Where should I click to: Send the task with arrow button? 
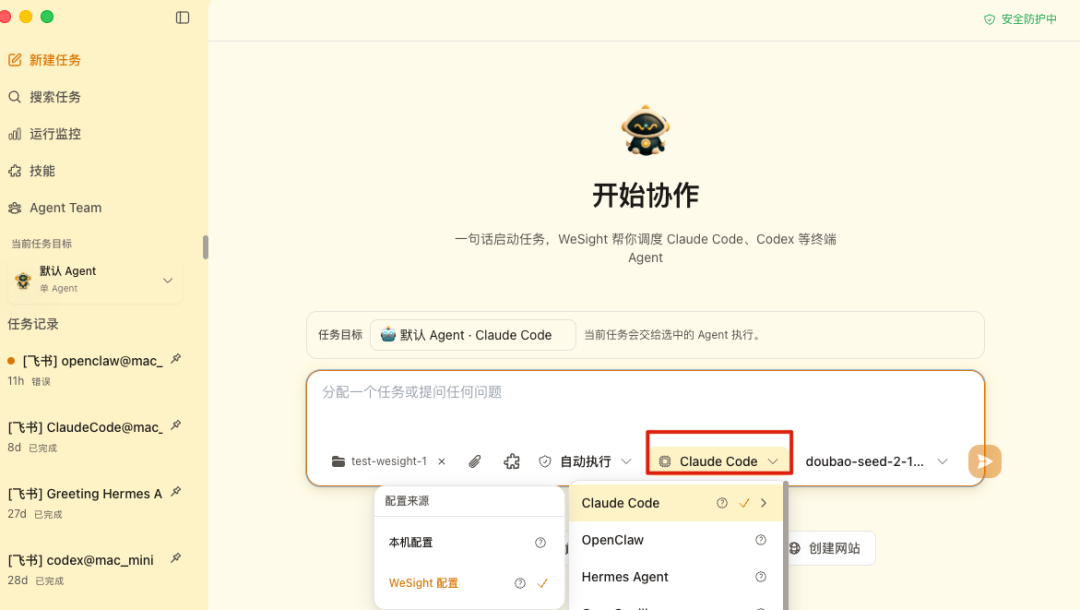point(984,461)
